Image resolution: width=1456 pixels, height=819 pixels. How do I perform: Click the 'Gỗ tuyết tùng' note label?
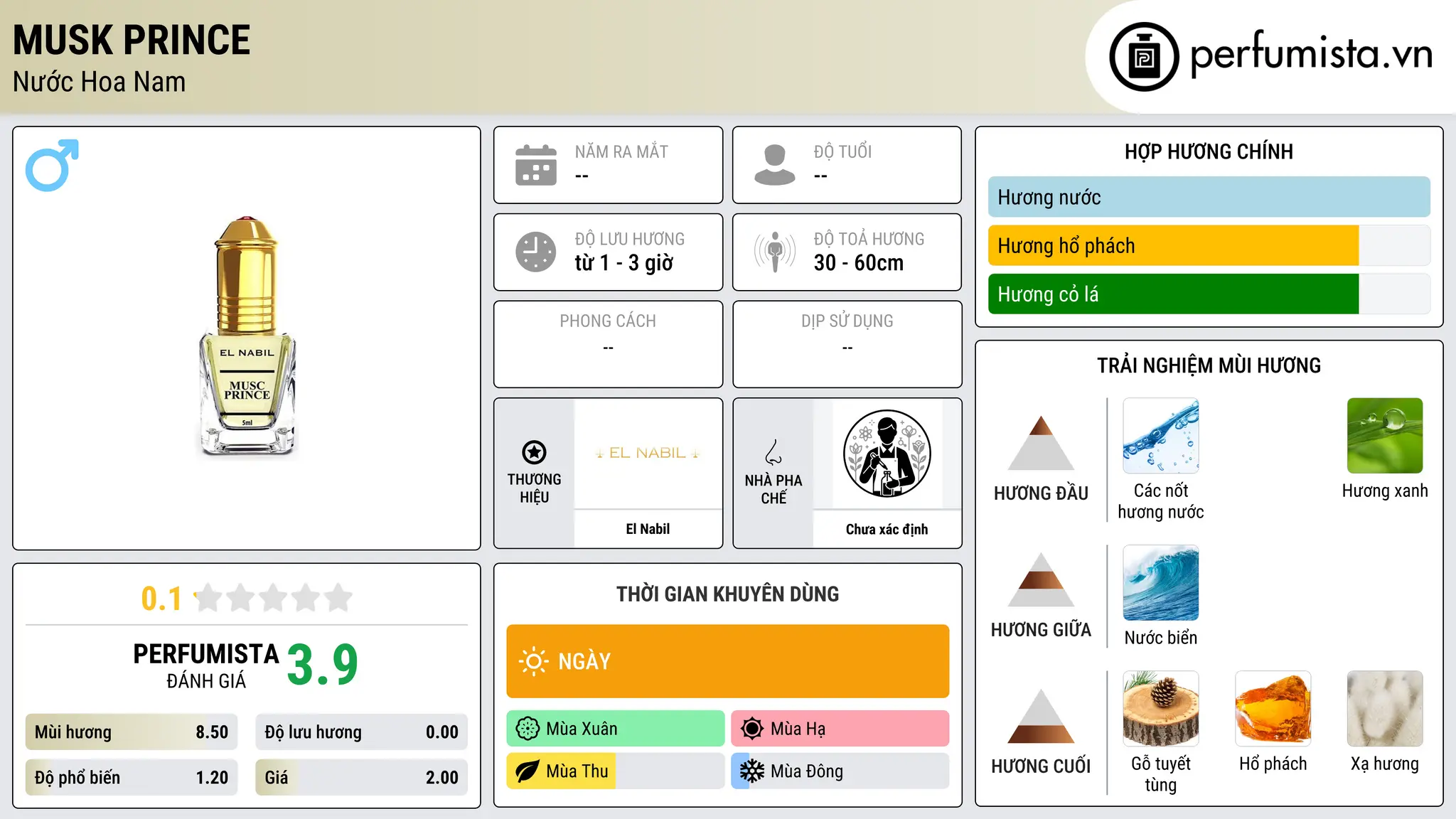(1161, 774)
